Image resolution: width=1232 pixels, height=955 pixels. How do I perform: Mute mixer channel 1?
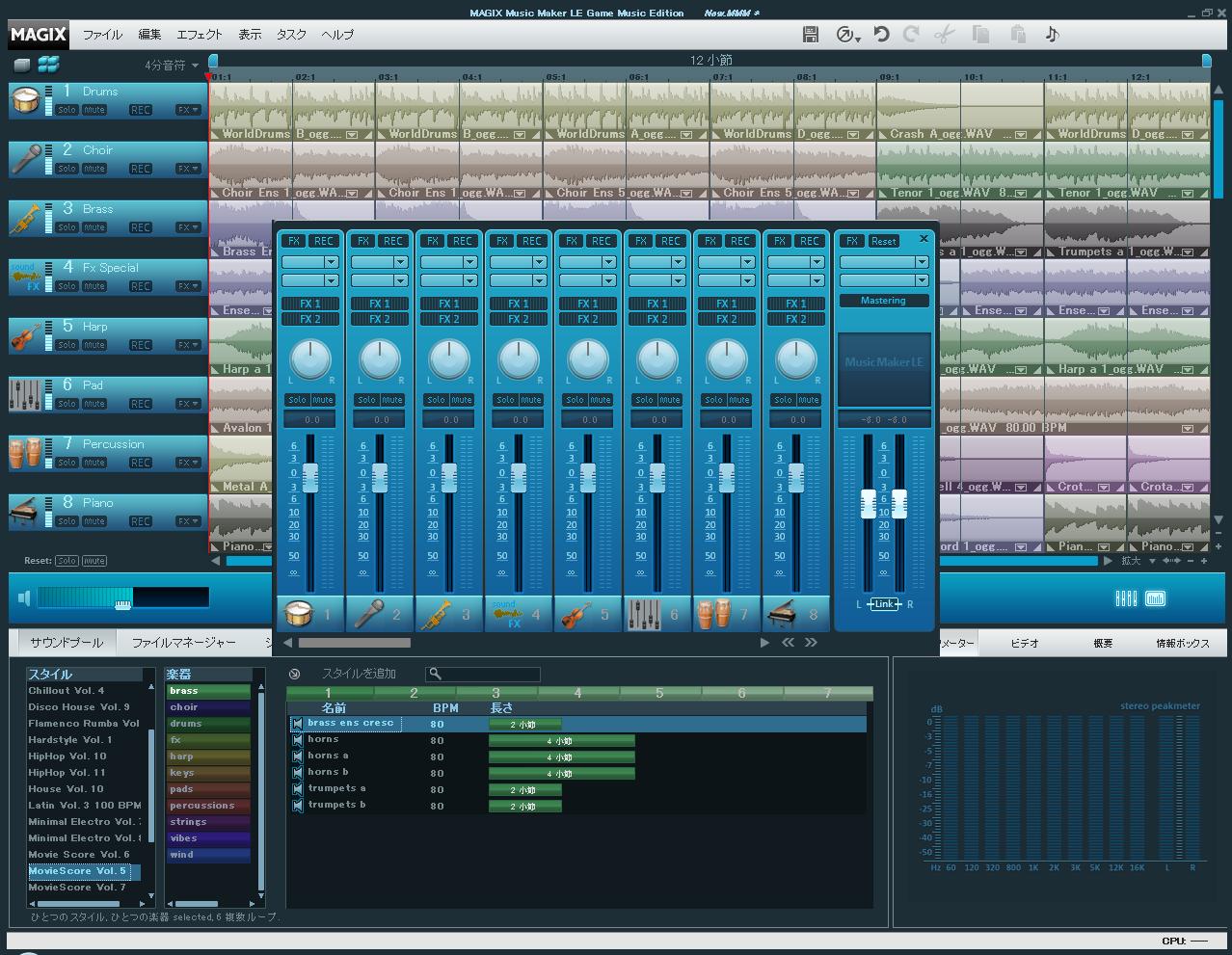click(x=323, y=400)
